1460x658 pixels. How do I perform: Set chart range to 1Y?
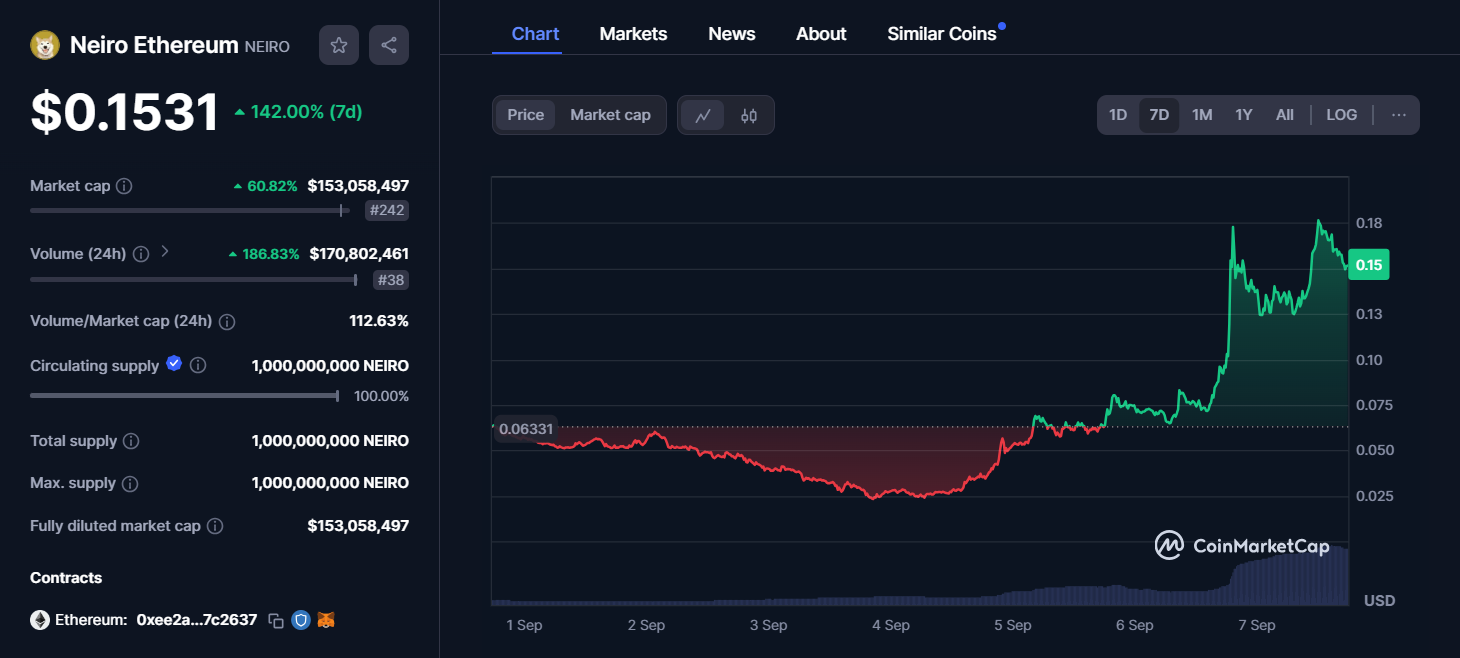tap(1243, 115)
